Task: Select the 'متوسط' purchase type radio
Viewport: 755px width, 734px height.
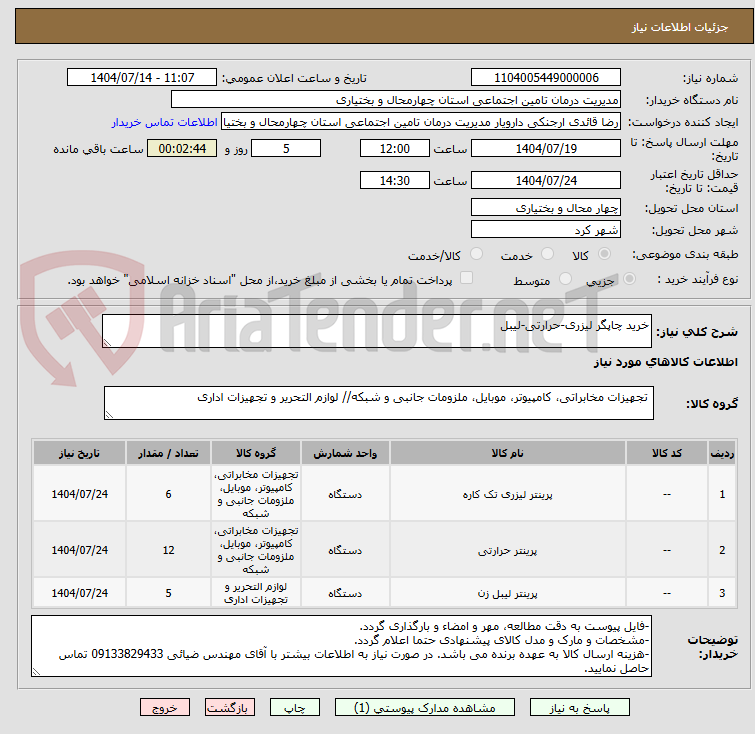Action: (565, 279)
